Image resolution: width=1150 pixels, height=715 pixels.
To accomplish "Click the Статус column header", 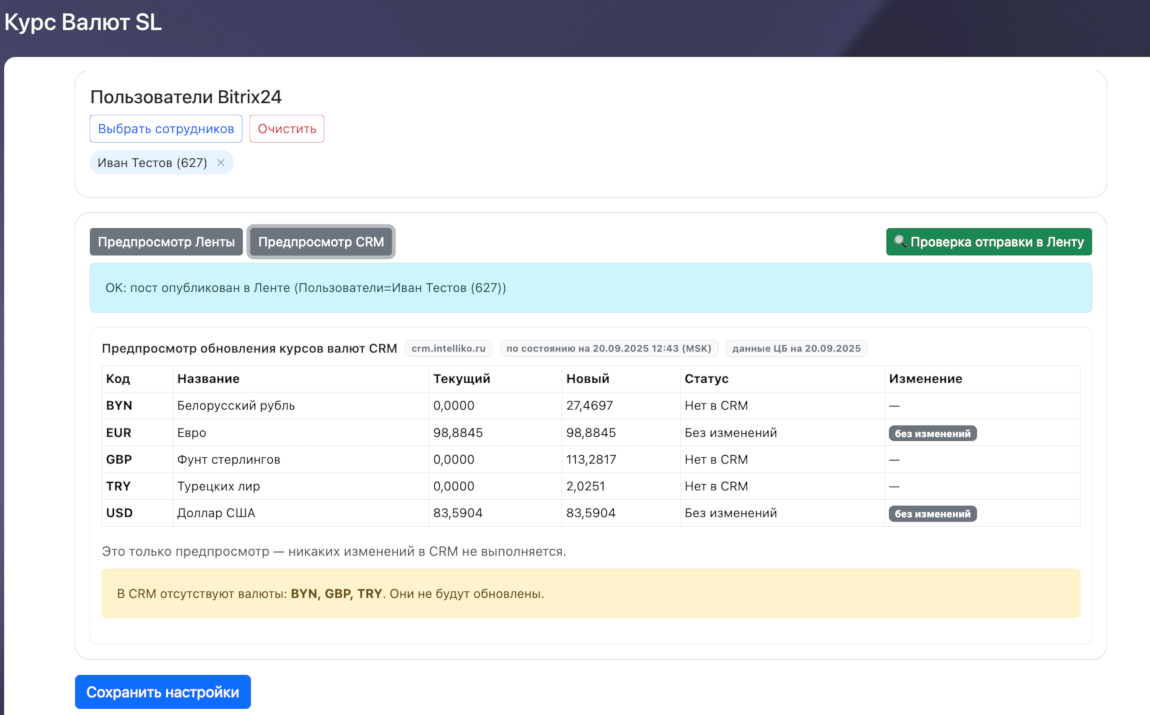I will [706, 379].
